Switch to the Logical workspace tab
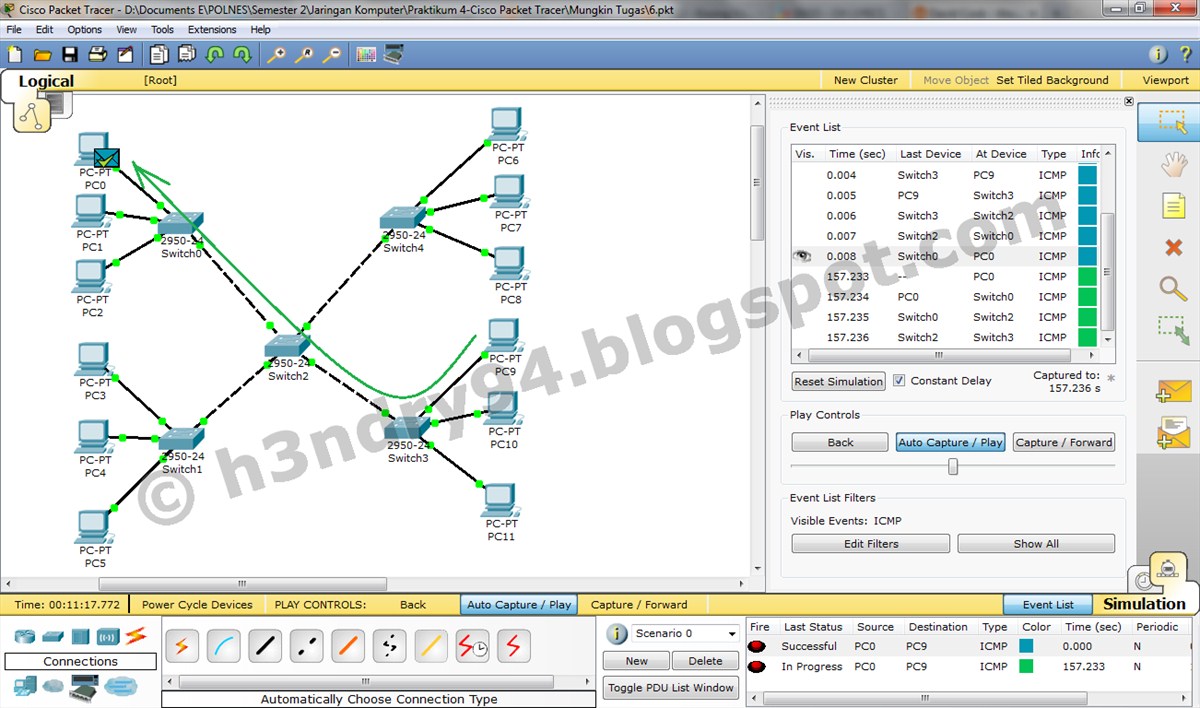 [46, 81]
